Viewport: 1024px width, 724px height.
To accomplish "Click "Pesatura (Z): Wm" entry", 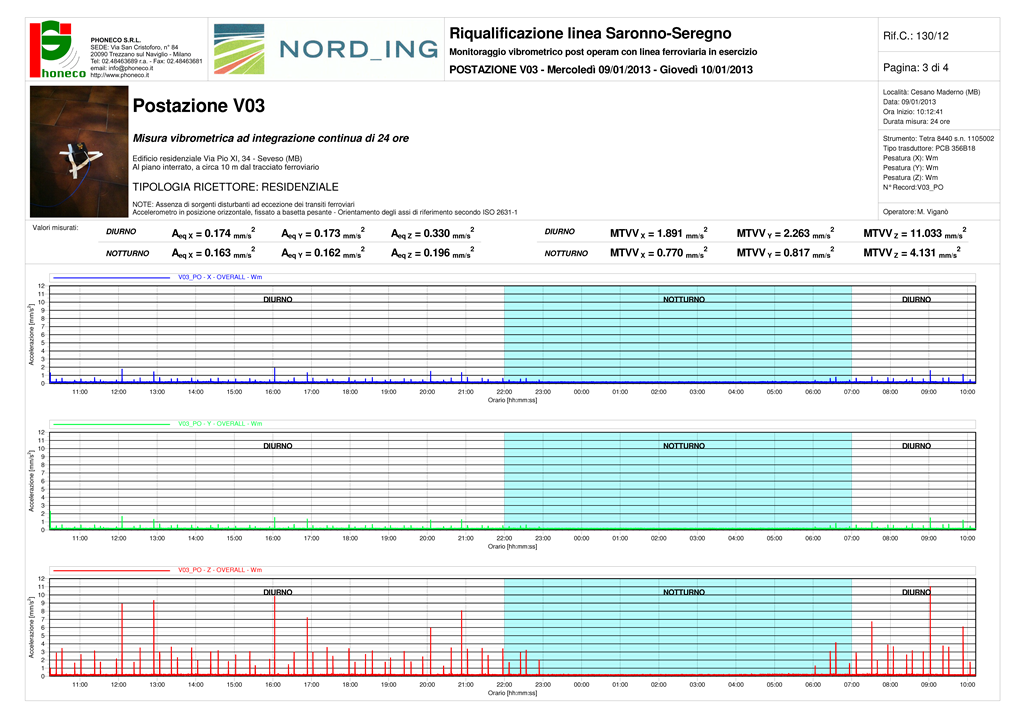I will tap(910, 178).
